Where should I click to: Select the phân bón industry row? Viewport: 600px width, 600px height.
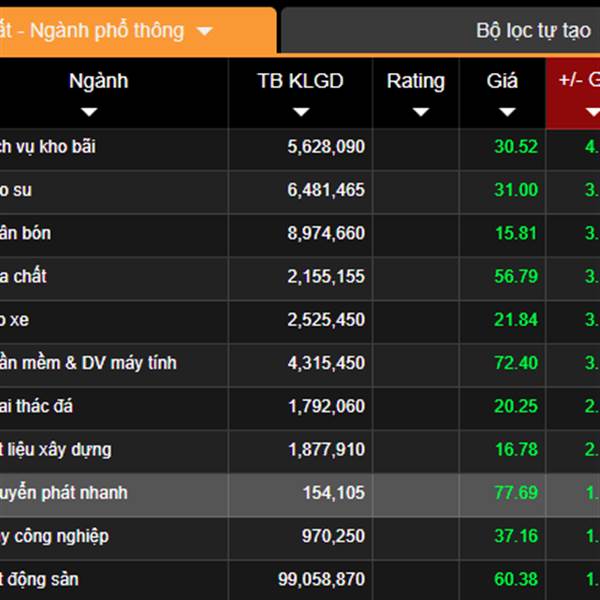[x=26, y=233]
